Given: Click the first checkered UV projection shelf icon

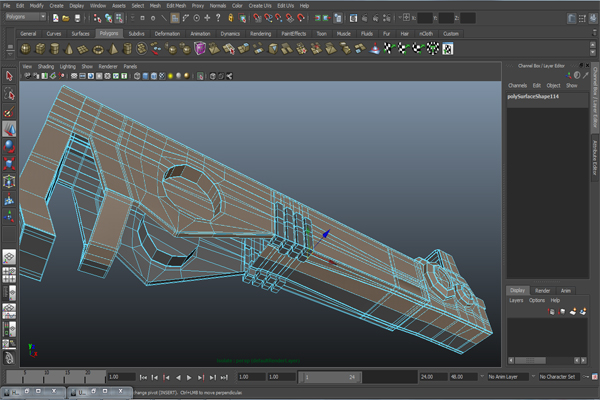Looking at the screenshot, I should pos(389,49).
